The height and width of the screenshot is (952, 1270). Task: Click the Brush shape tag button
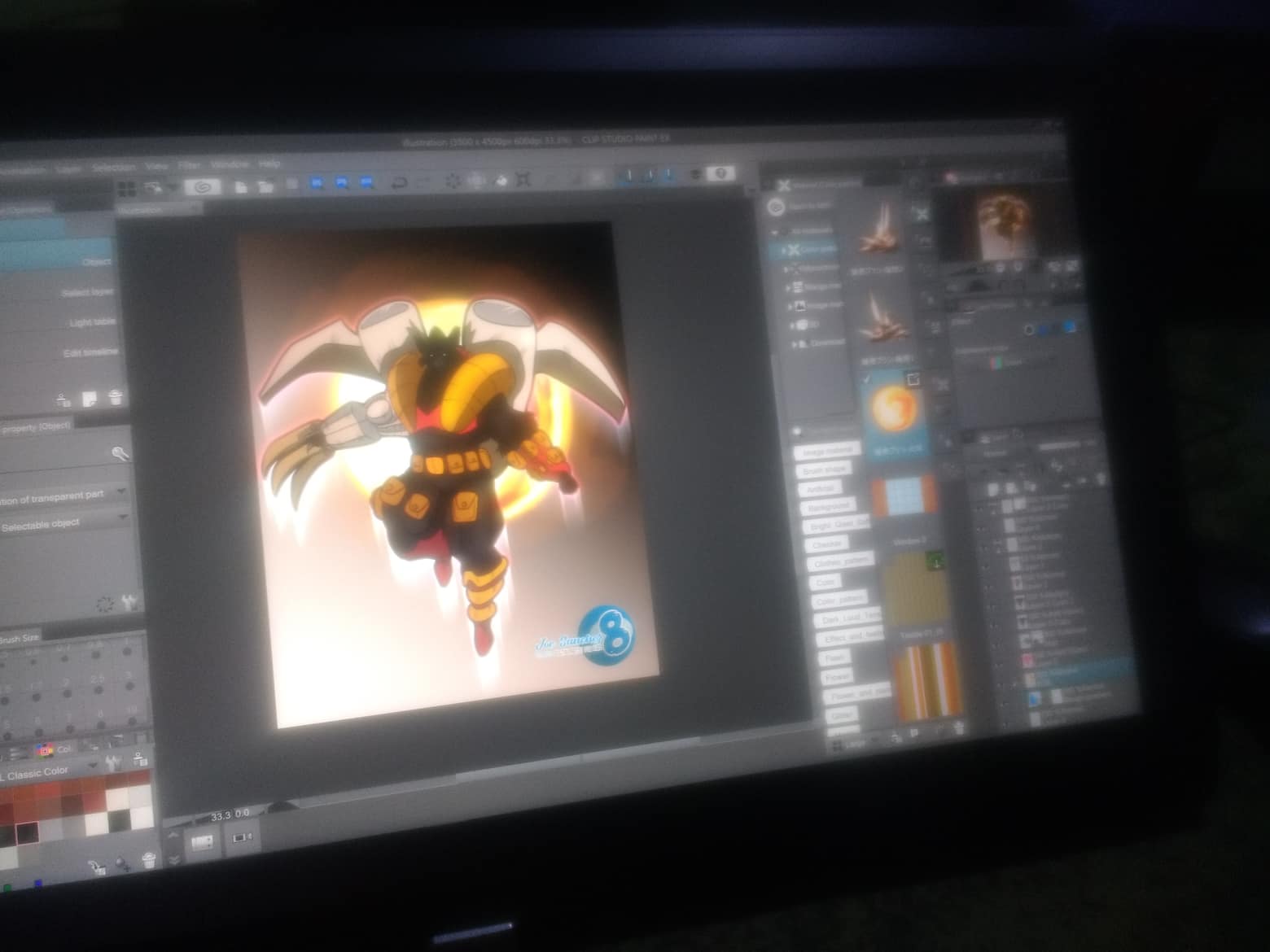coord(825,469)
